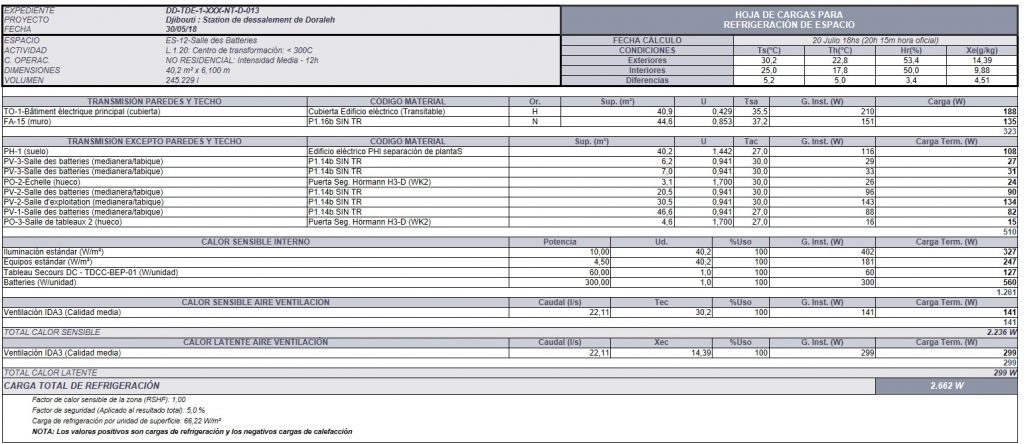Select 'Tableau Secours DC - TDCC-BEP-01 (W/unidad)' row
1024x444 pixels.
tap(91, 272)
